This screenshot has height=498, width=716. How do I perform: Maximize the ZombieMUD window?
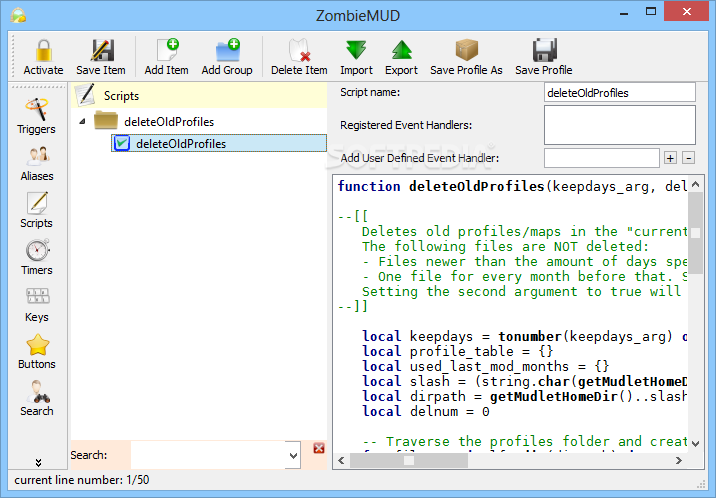(x=651, y=12)
